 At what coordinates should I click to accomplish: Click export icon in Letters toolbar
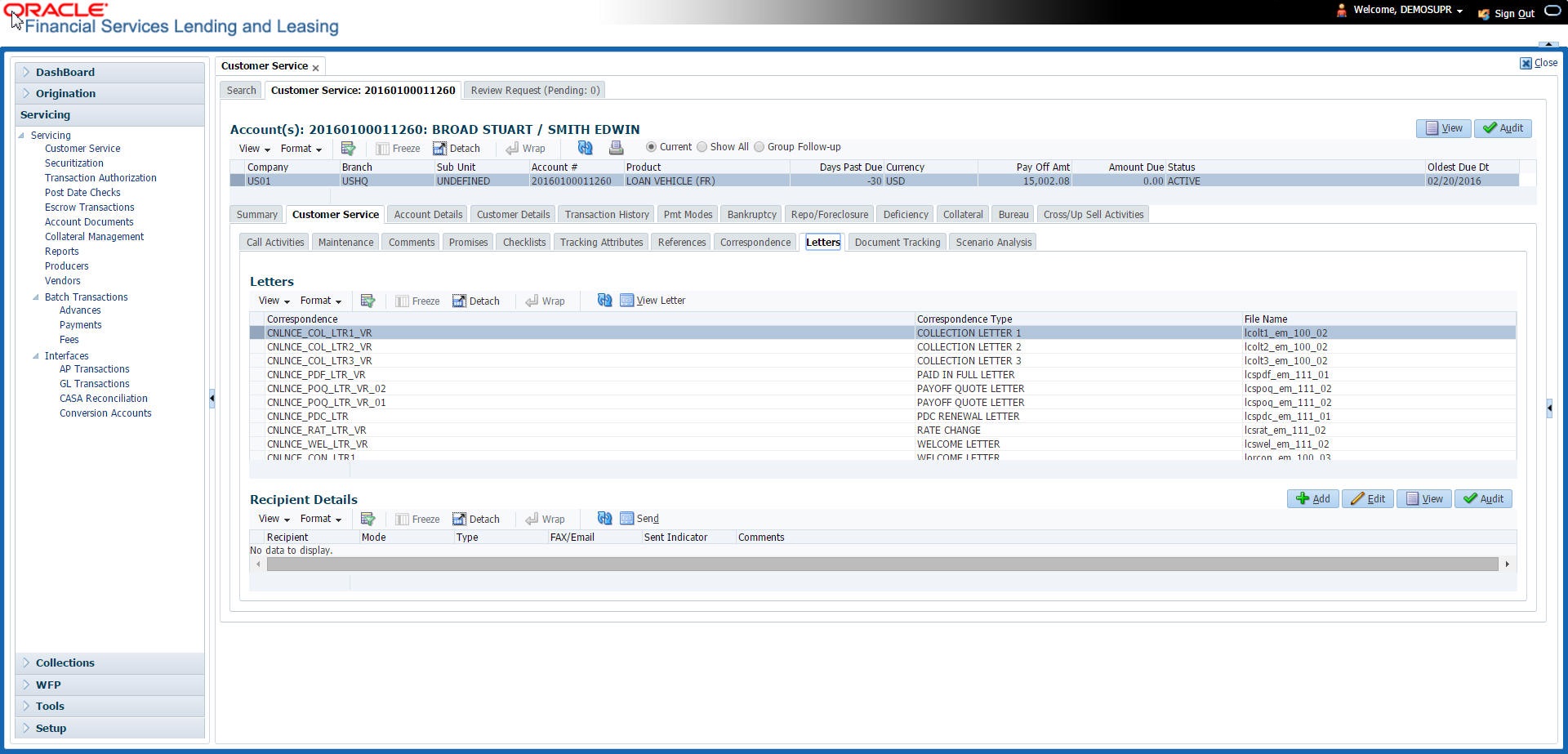coord(367,301)
